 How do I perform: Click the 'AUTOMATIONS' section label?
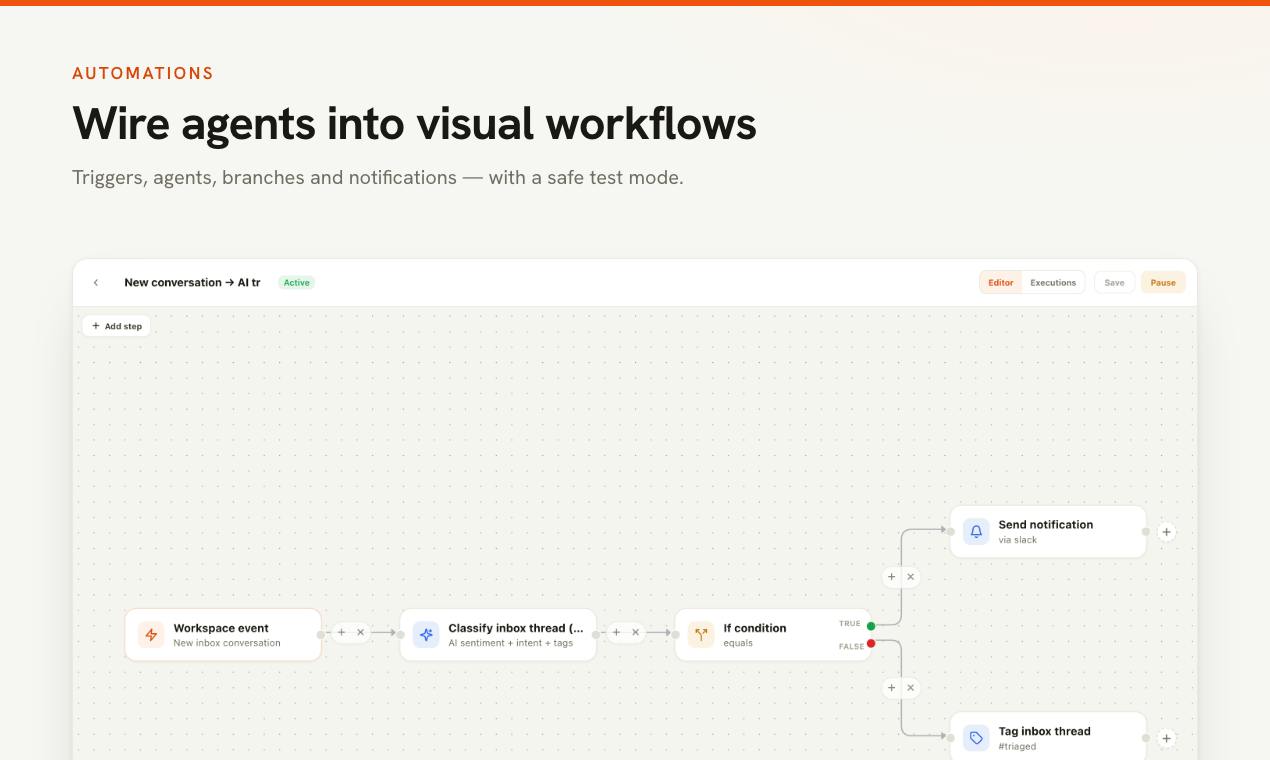point(143,74)
